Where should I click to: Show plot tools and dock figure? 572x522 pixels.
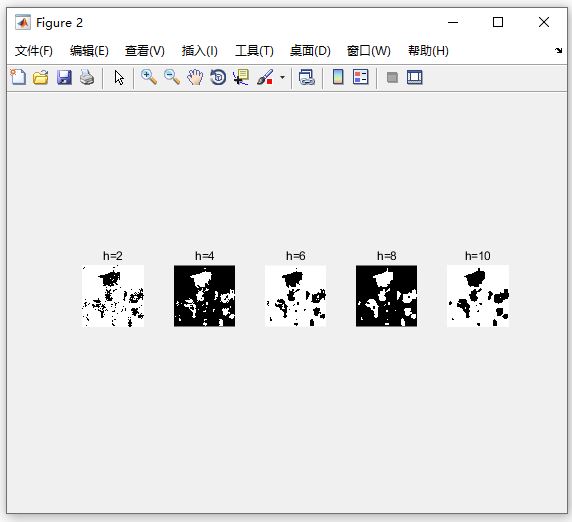point(415,77)
